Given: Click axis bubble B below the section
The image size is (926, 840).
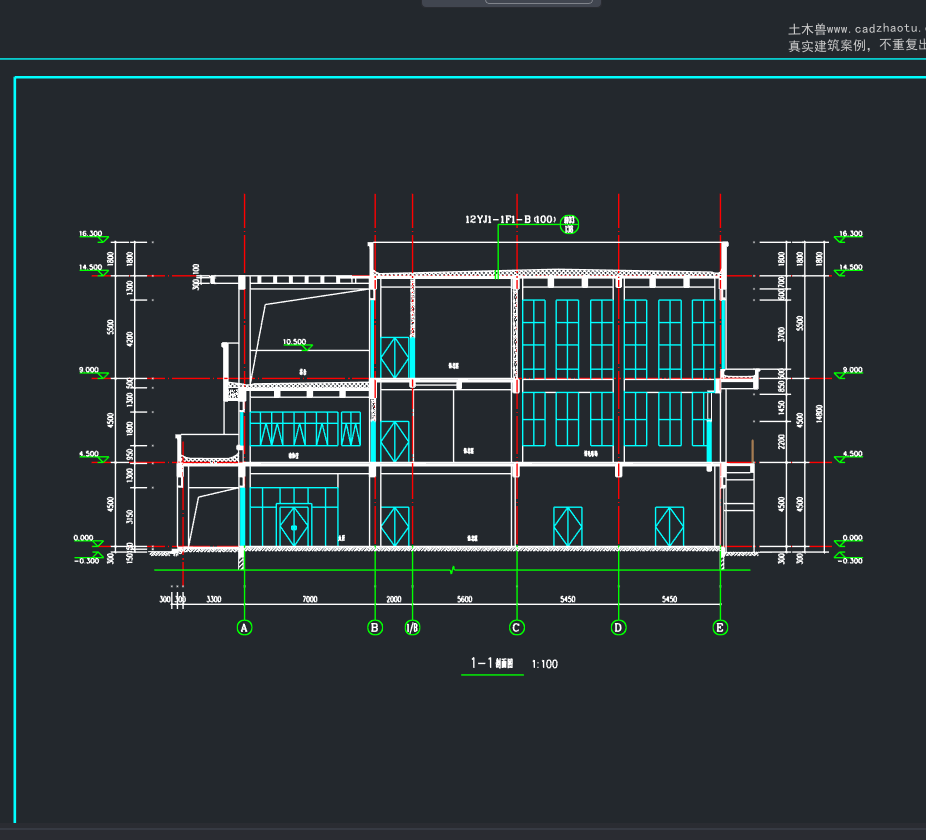Looking at the screenshot, I should tap(375, 627).
